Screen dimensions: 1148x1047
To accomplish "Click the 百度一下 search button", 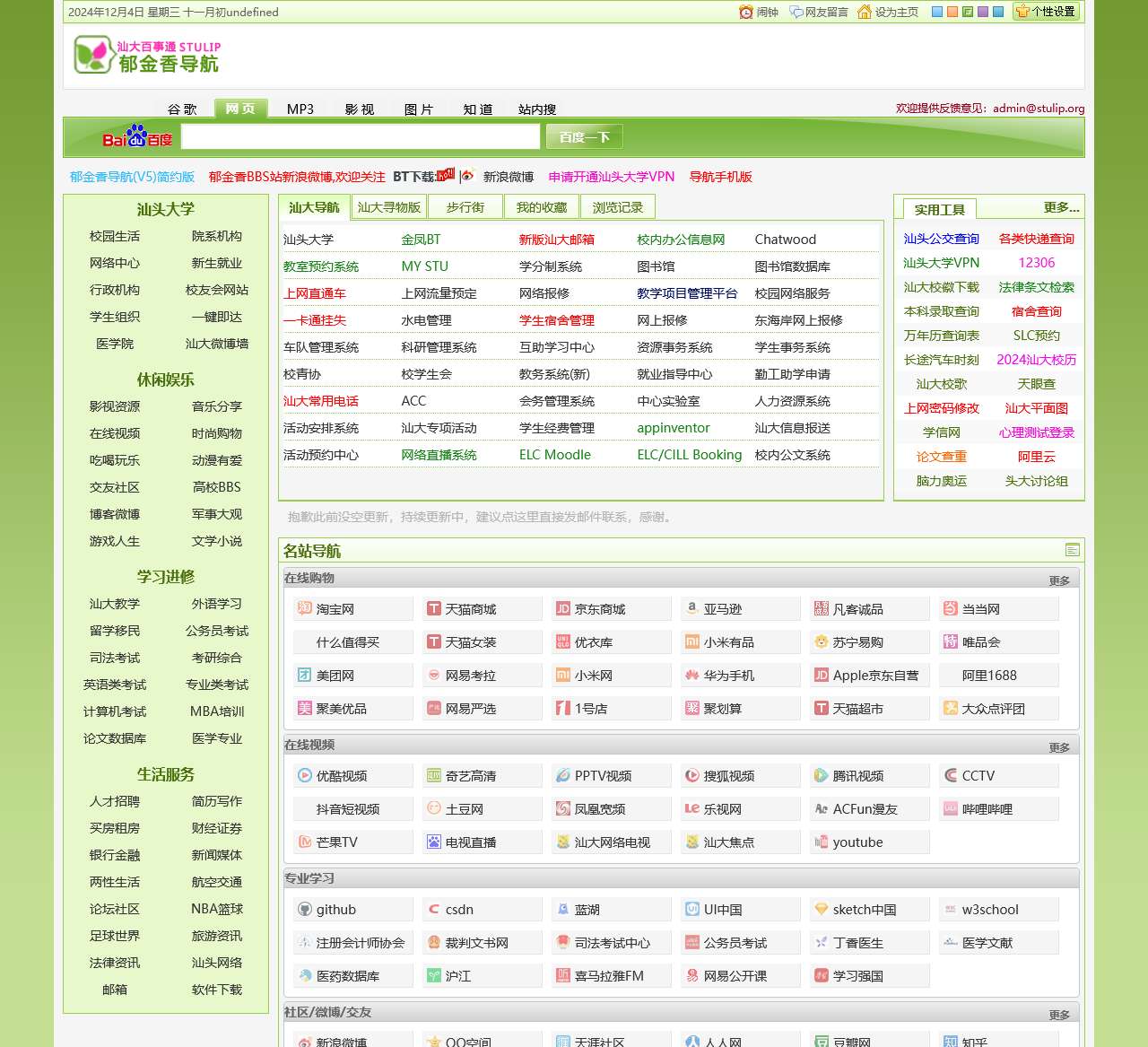I will (584, 136).
